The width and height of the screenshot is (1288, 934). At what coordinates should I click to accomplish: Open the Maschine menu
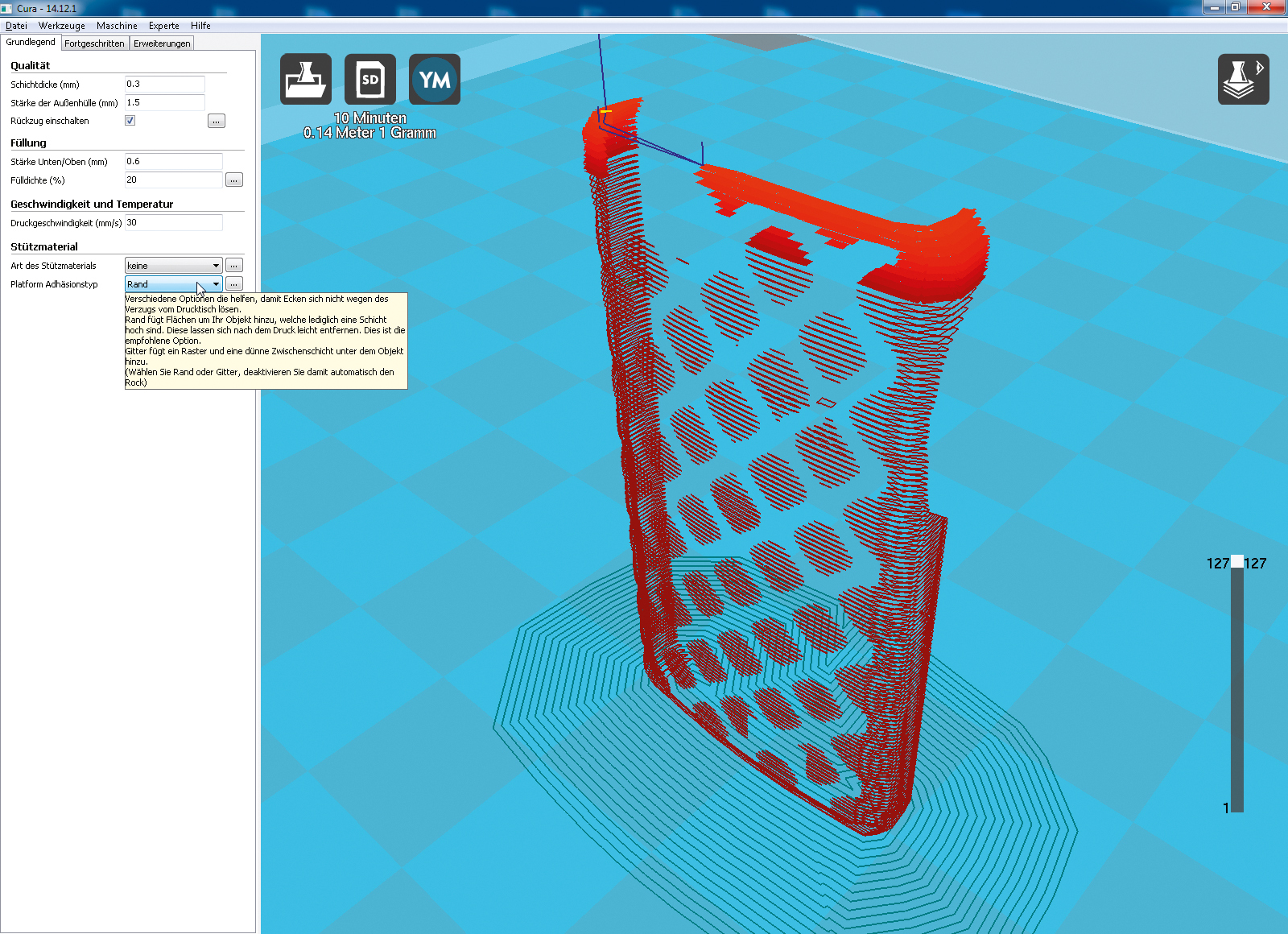click(x=117, y=26)
